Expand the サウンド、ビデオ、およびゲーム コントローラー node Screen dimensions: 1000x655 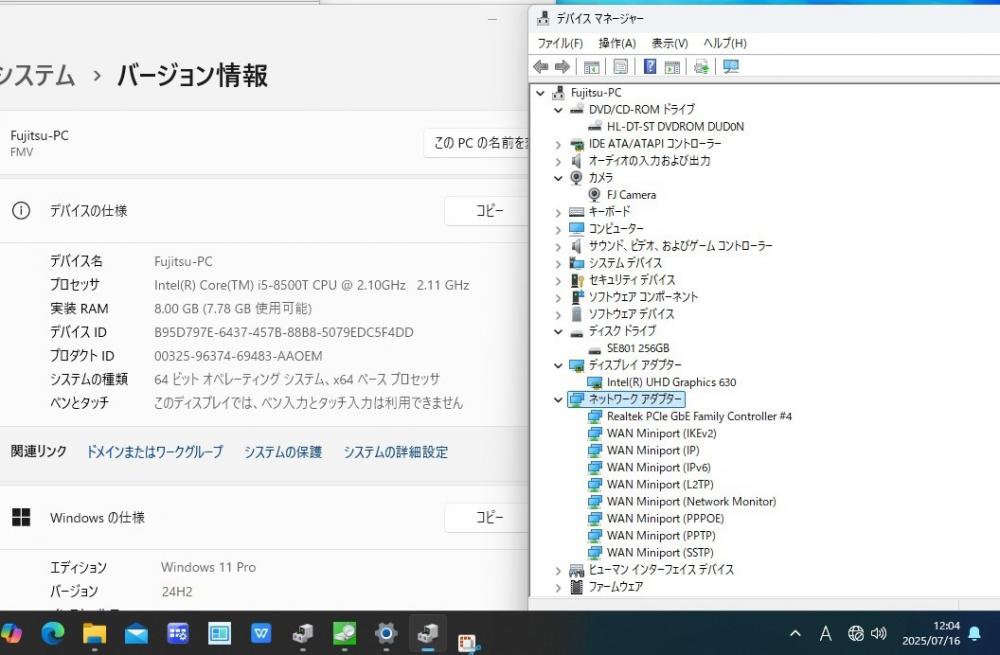point(558,246)
